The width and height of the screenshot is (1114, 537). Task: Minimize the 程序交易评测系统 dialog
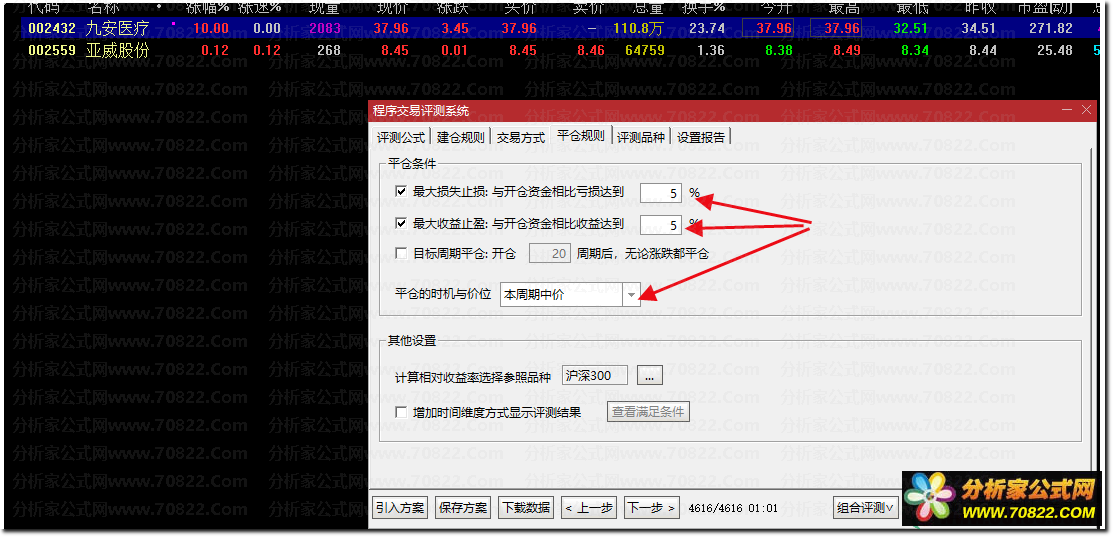(x=1067, y=110)
